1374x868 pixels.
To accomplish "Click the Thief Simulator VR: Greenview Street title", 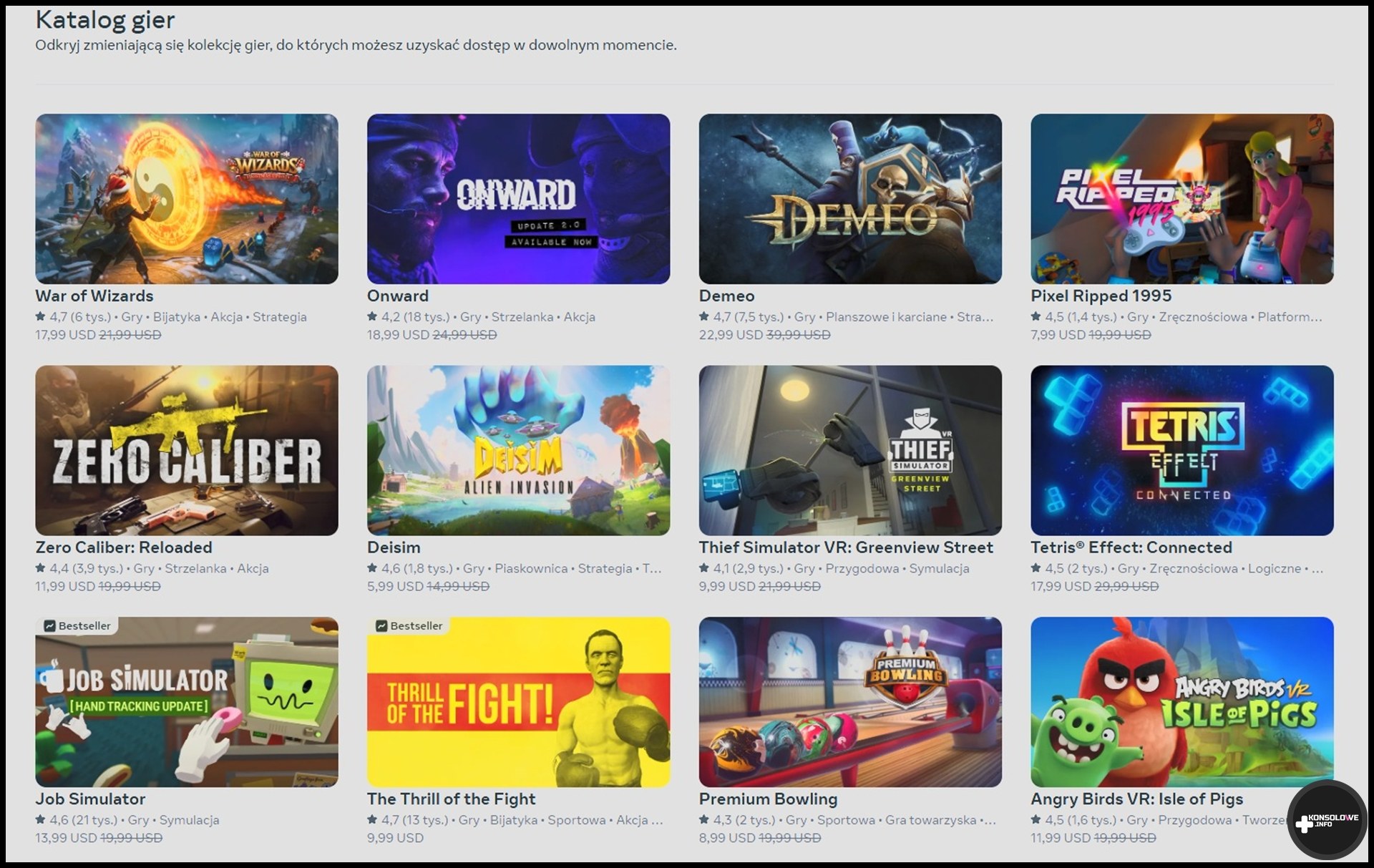I will pos(846,547).
